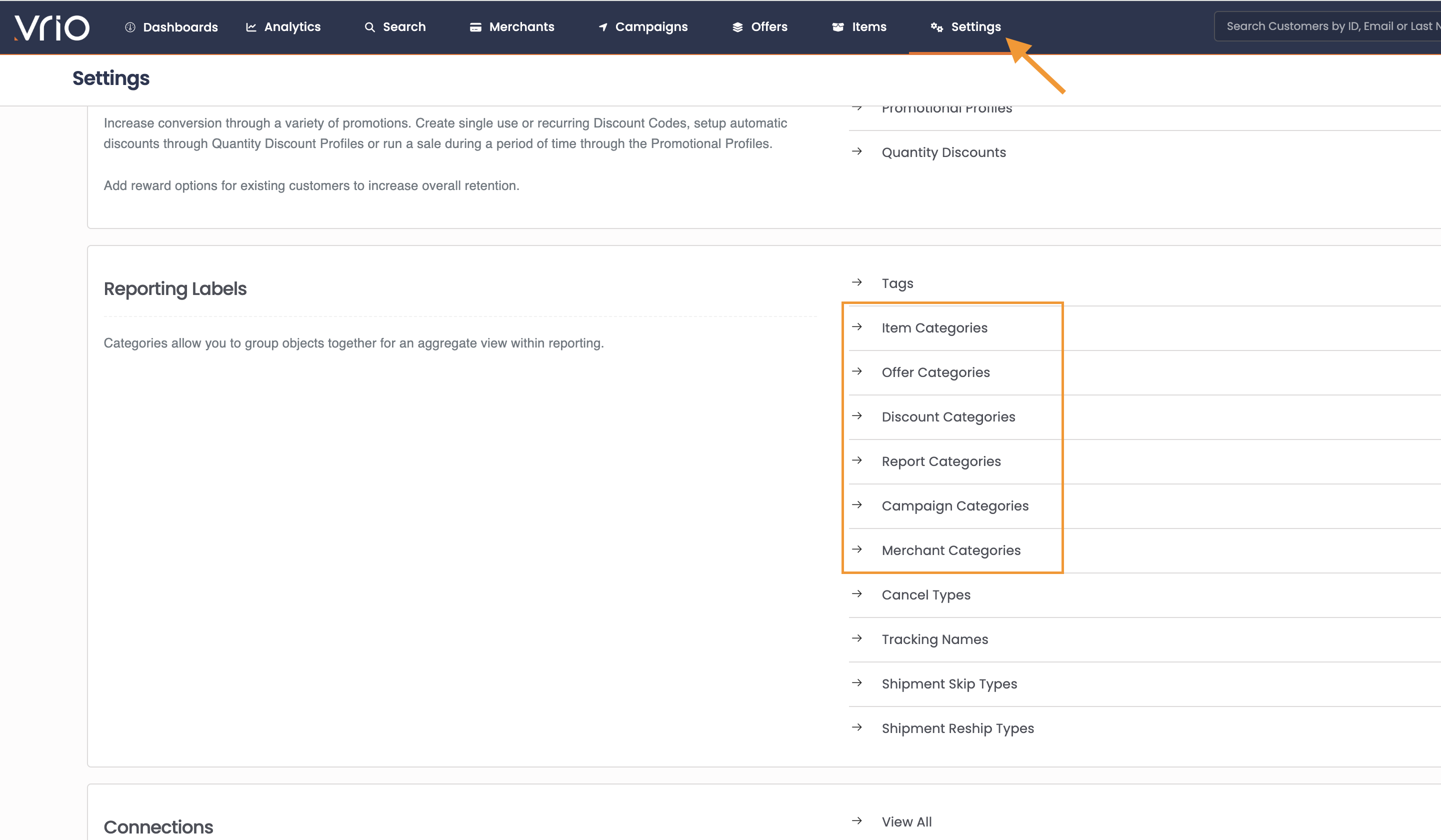Open the Dashboards menu
Screen dimensions: 1441x840
click(171, 27)
